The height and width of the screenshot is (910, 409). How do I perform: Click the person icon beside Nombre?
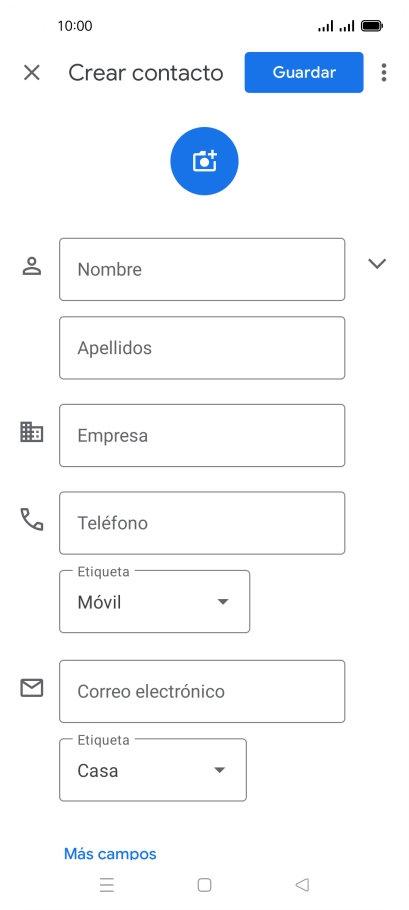tap(32, 266)
